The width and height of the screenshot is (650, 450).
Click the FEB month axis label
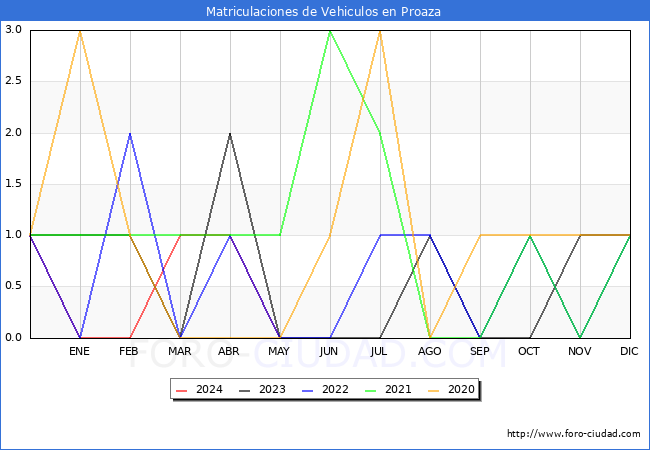pyautogui.click(x=129, y=351)
